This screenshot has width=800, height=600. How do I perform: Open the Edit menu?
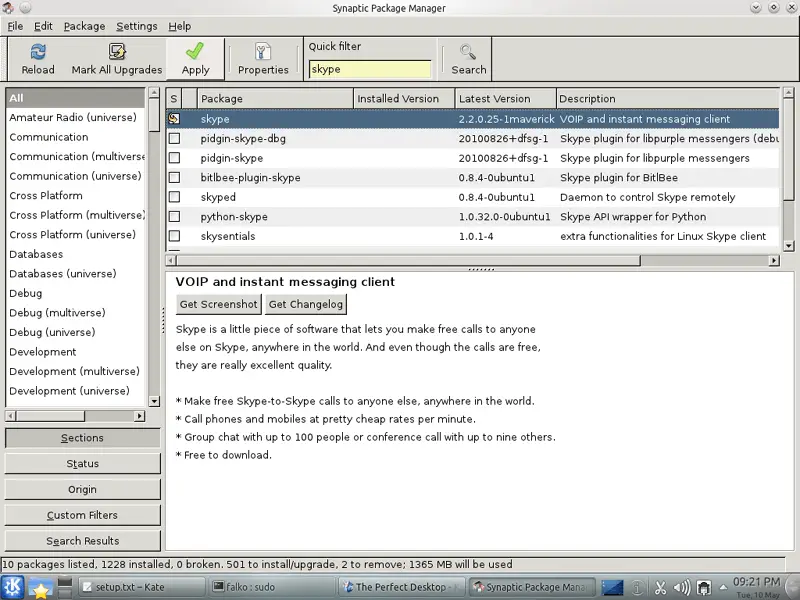43,26
